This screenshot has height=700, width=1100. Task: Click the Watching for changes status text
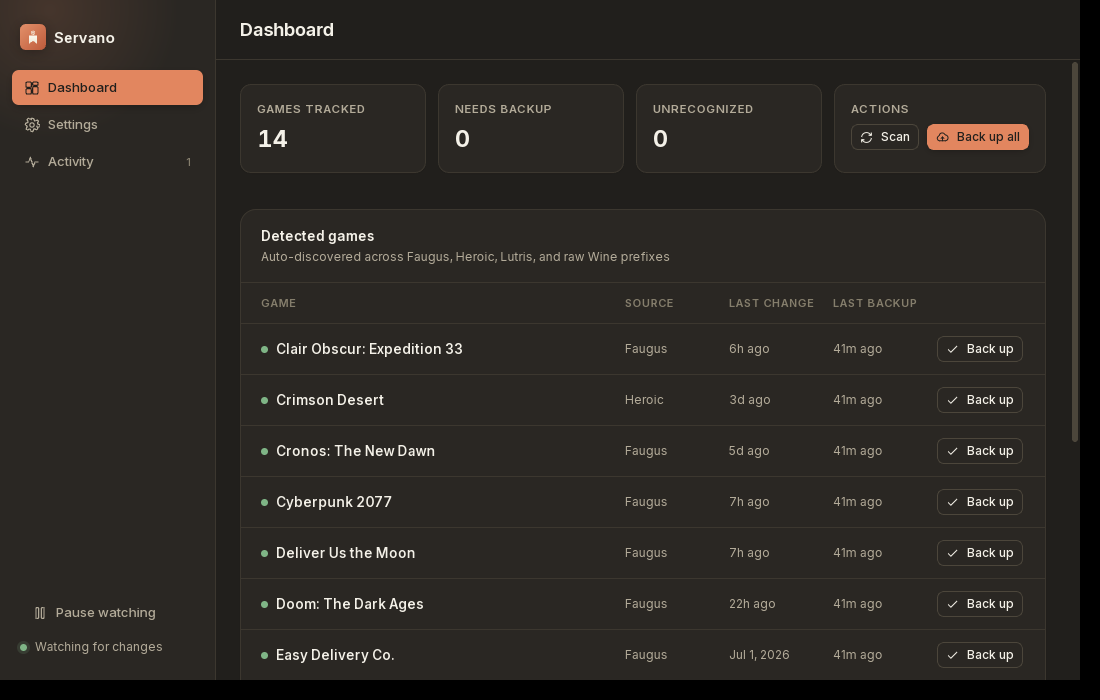(x=98, y=647)
